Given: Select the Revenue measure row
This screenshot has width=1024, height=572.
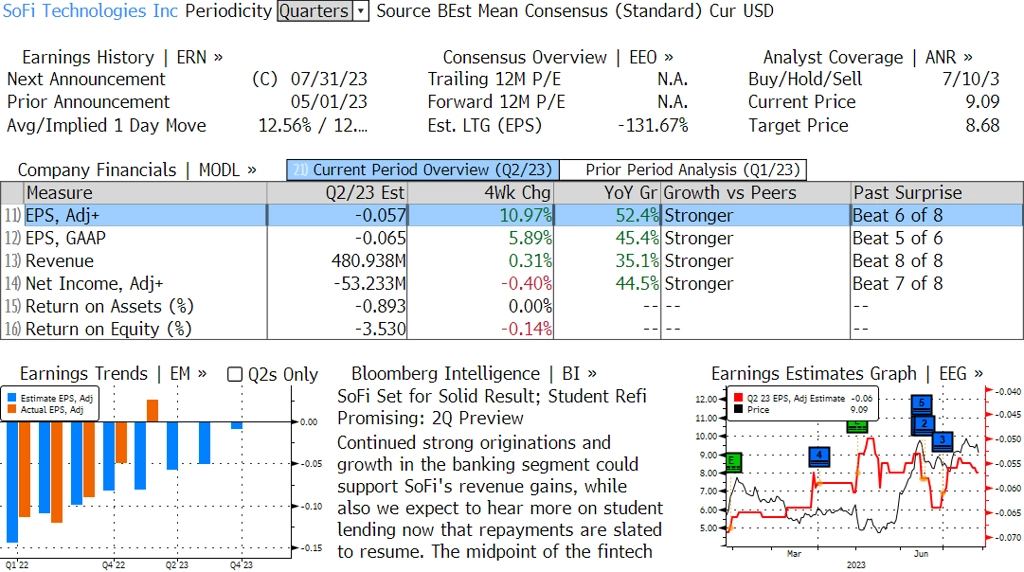Looking at the screenshot, I should pos(512,261).
